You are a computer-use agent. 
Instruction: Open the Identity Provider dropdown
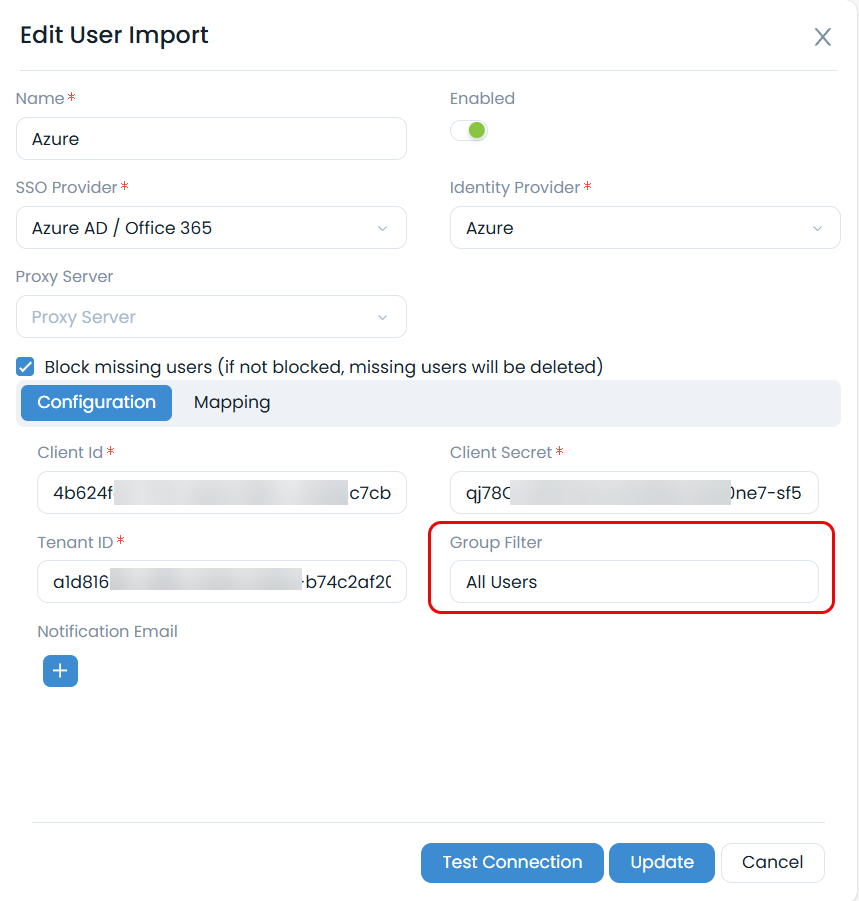click(x=645, y=228)
